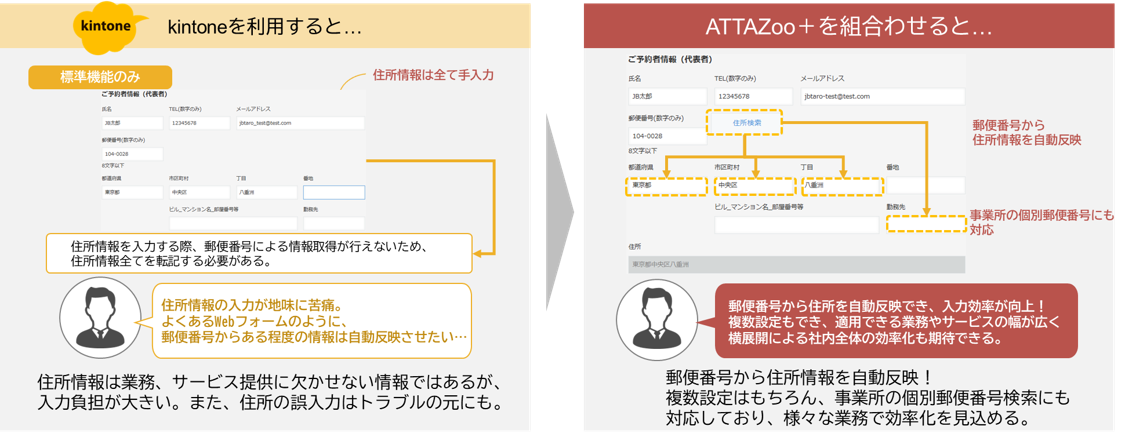Click the highlighted 市区町村 field on right
This screenshot has width=1125, height=437.
coord(752,186)
